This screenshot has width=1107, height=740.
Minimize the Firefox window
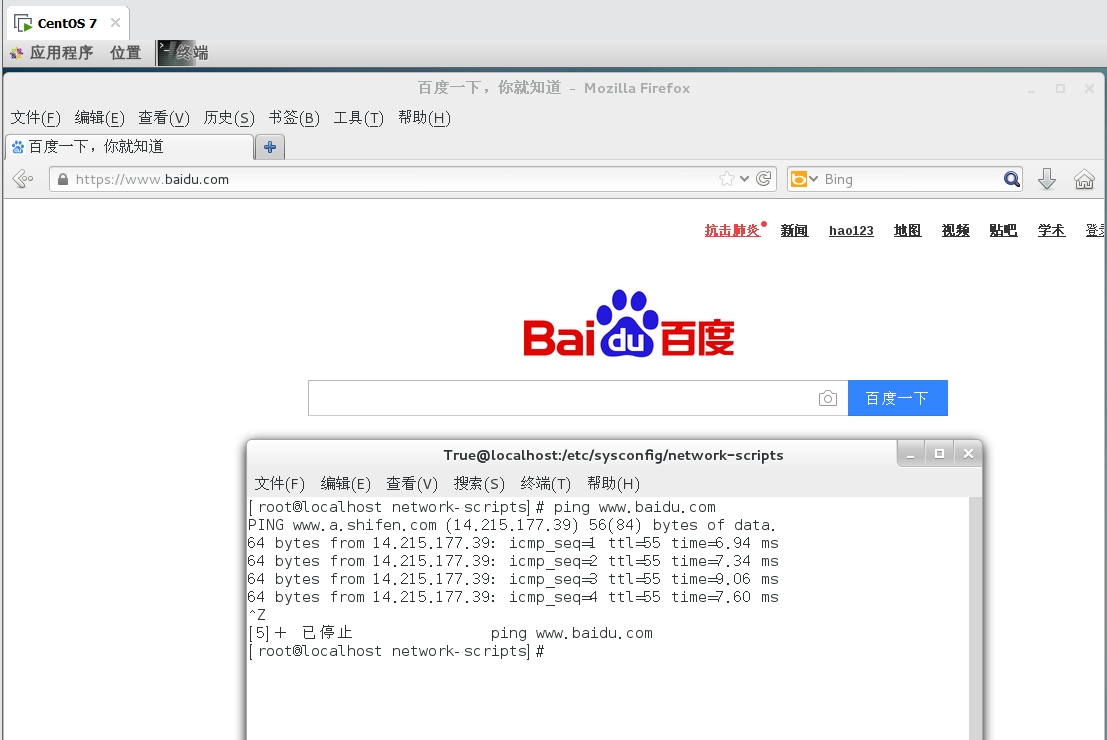click(1031, 89)
